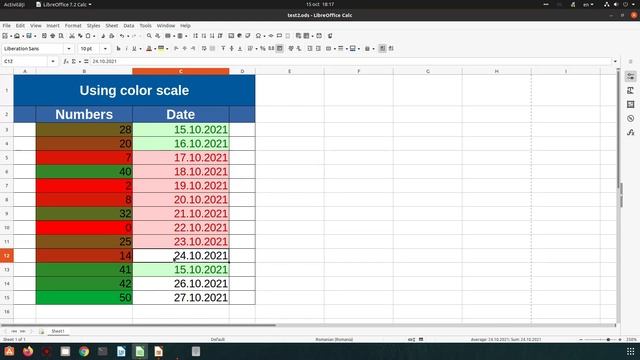This screenshot has width=640, height=360.
Task: Click the Sort Ascending icon
Action: click(204, 36)
